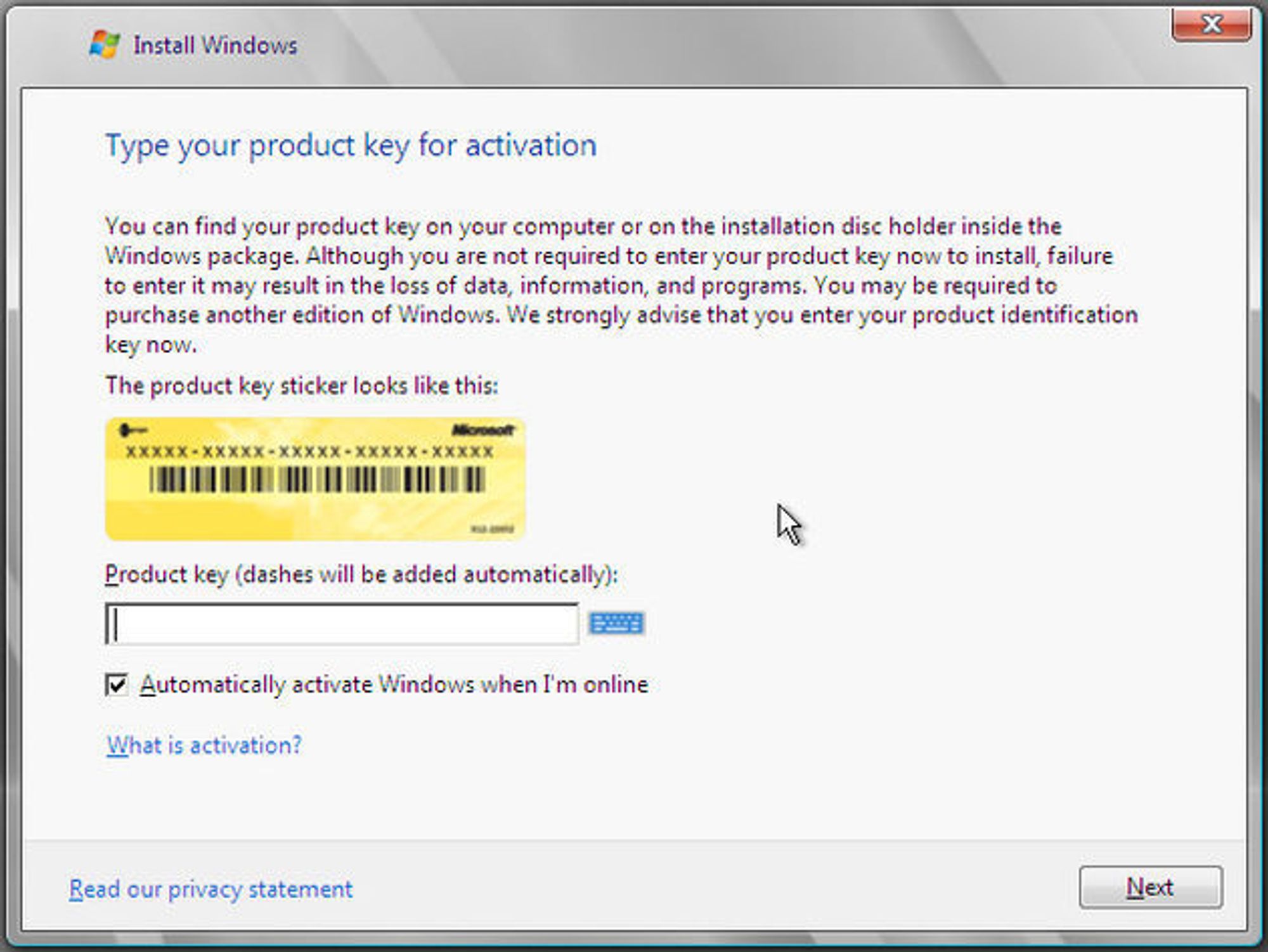Open the "What is activation?" link

point(203,745)
